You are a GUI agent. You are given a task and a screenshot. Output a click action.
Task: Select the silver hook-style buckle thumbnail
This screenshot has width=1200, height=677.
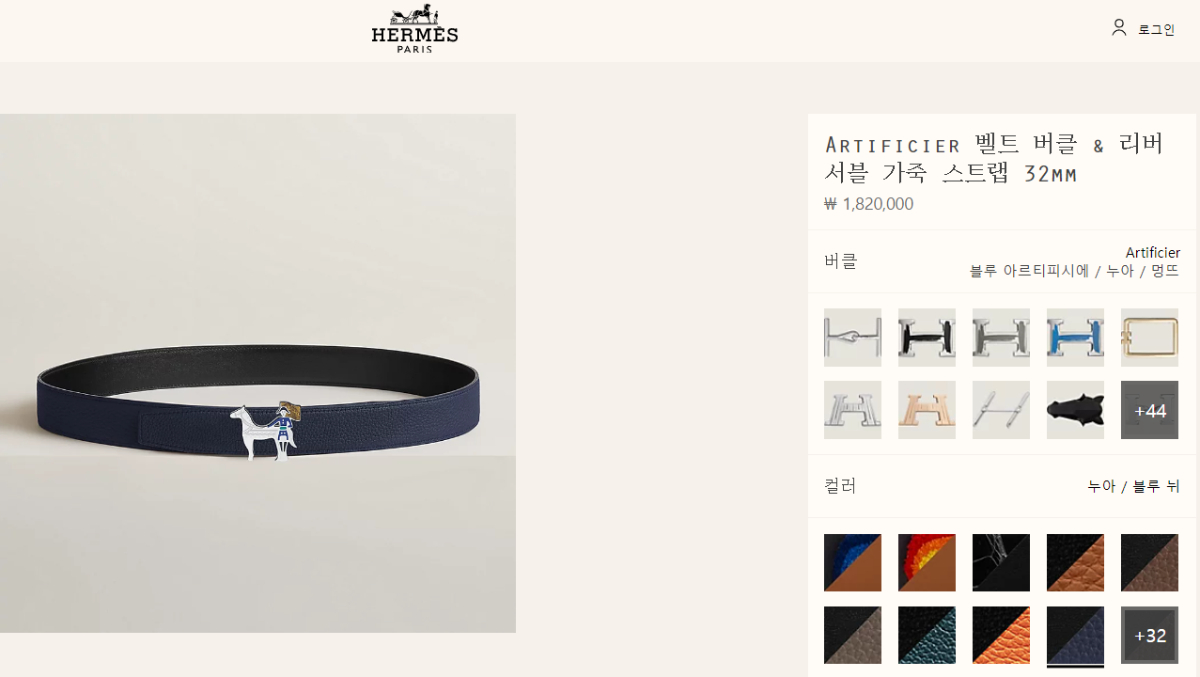(x=852, y=337)
